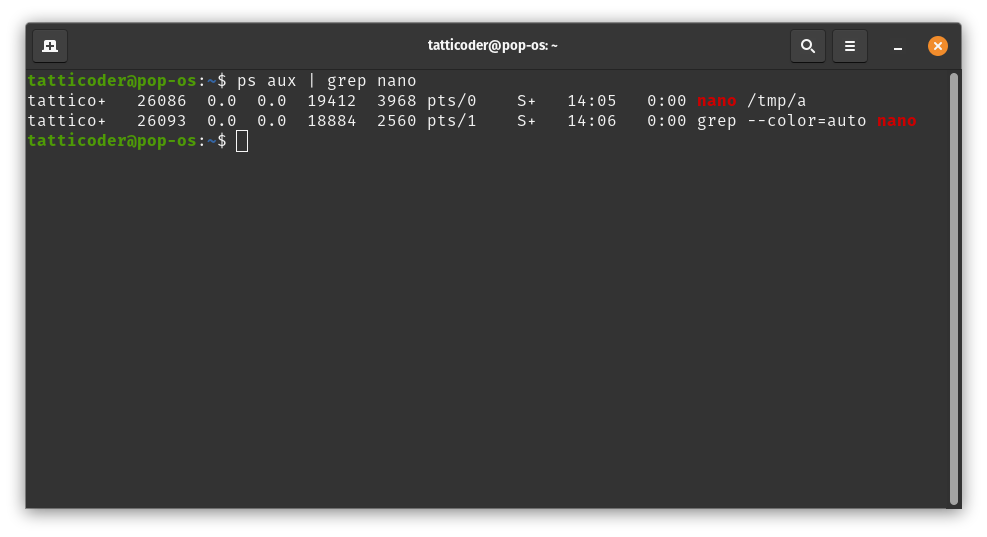Open a new terminal tab
987x537 pixels.
click(50, 46)
